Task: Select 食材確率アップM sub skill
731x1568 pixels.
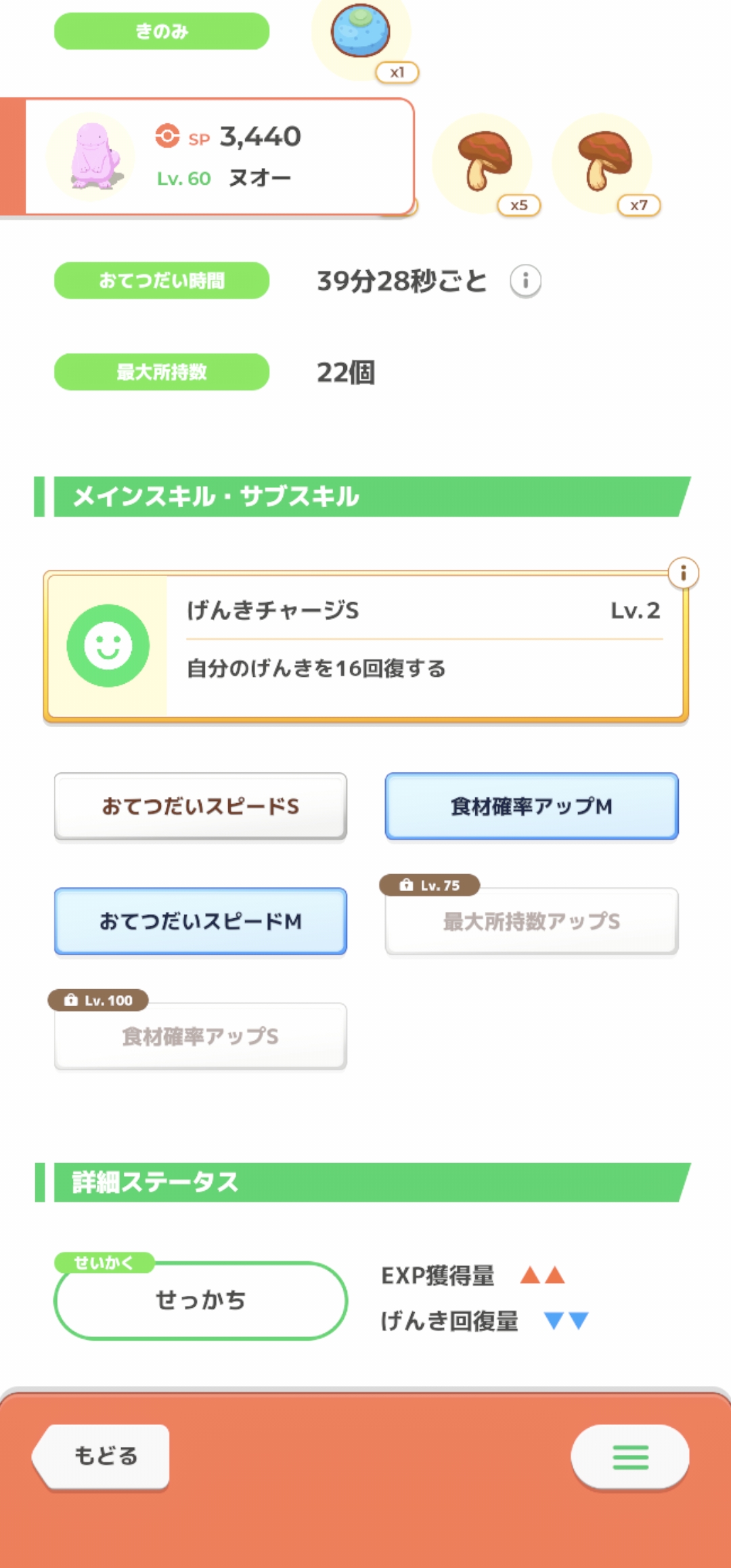Action: coord(531,806)
